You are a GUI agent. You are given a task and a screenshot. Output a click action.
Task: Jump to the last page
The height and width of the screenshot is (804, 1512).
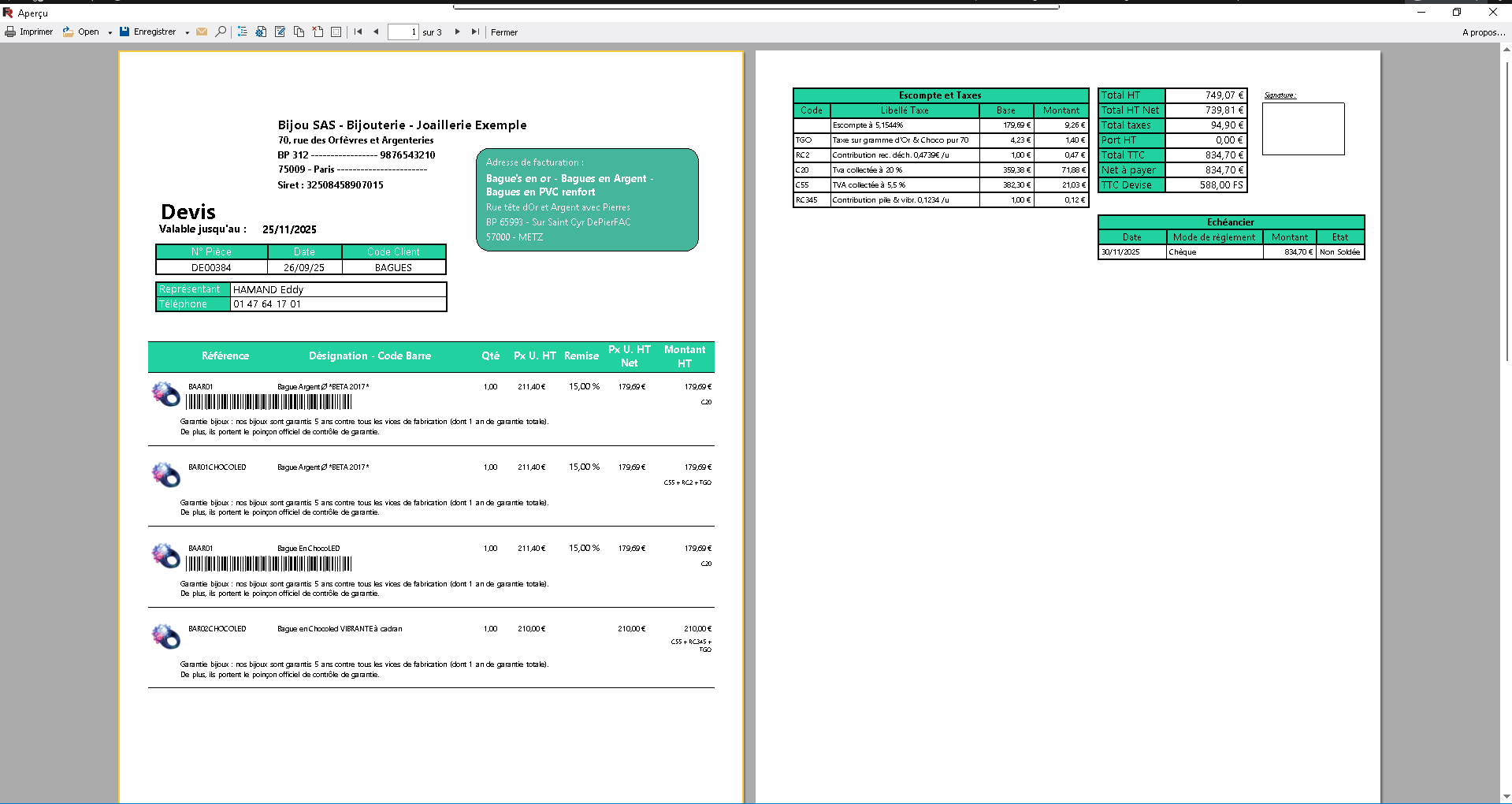[475, 32]
